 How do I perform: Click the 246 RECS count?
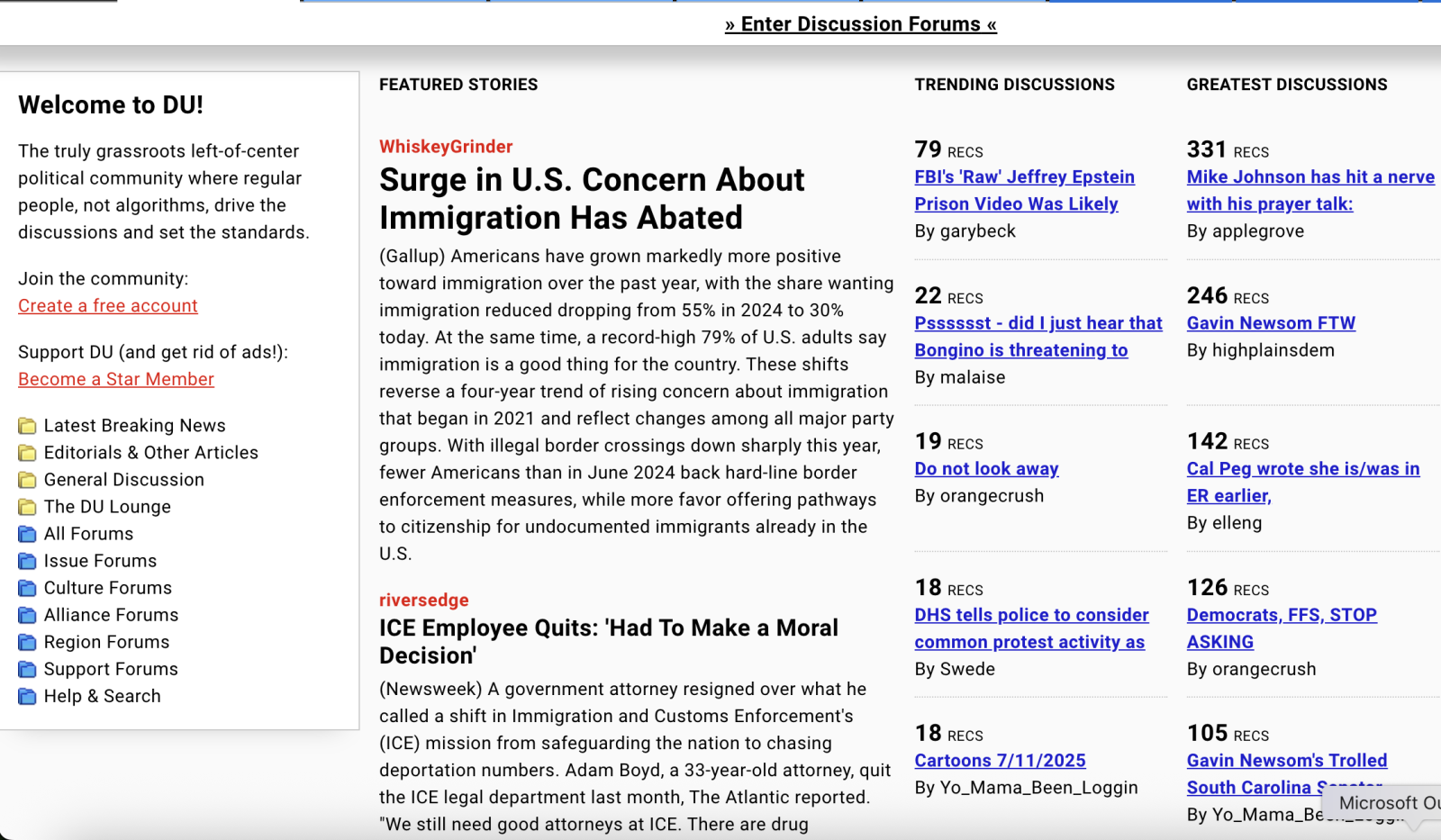point(1228,295)
